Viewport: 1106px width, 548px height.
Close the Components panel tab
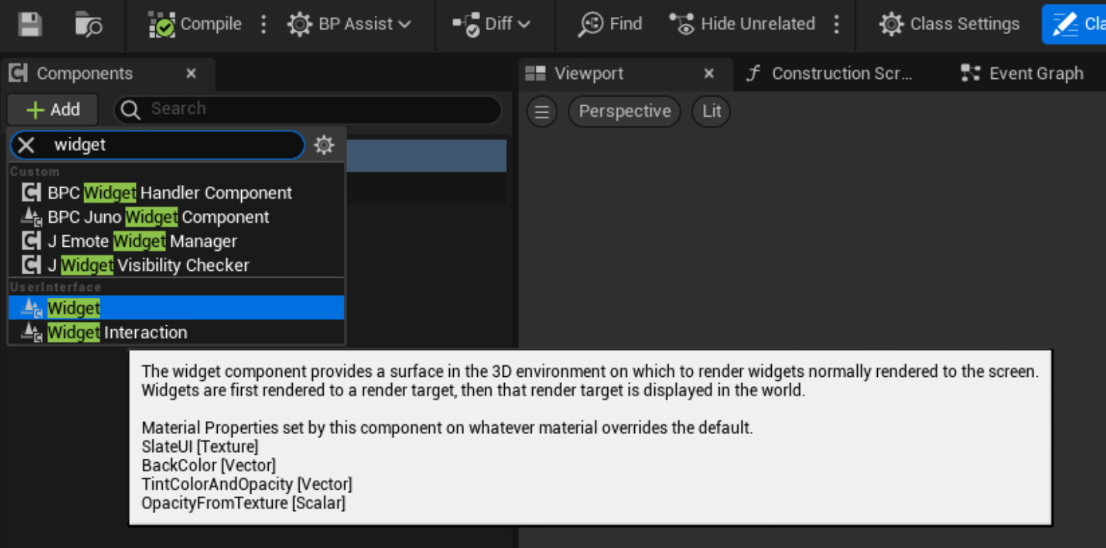click(191, 73)
